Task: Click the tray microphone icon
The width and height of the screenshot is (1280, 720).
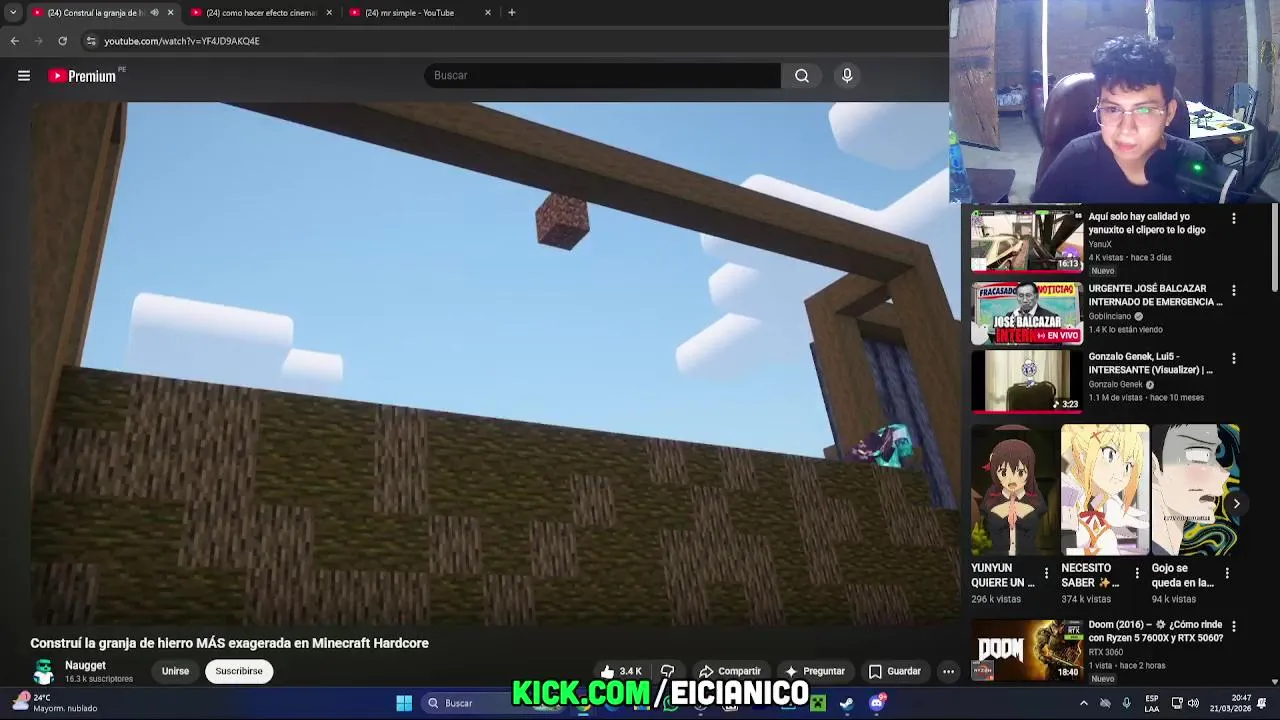Action: [1127, 703]
